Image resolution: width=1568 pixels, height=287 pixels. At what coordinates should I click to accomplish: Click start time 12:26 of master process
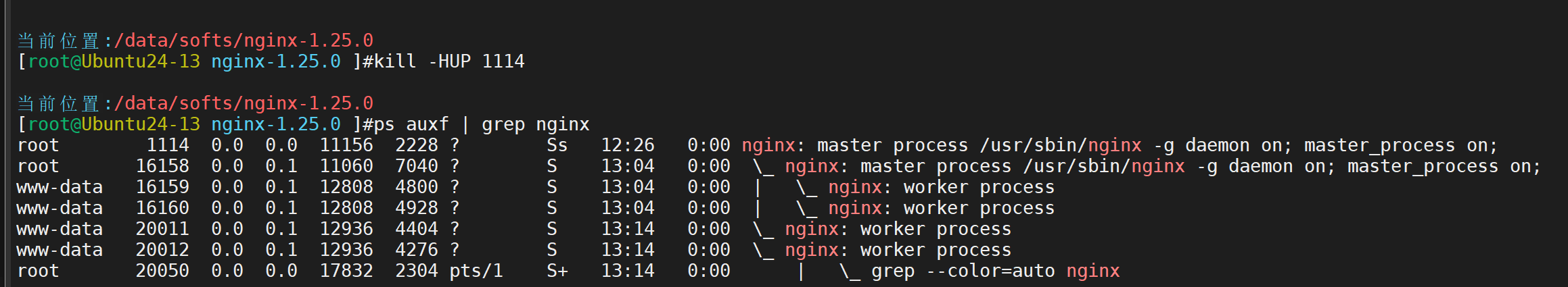[628, 145]
